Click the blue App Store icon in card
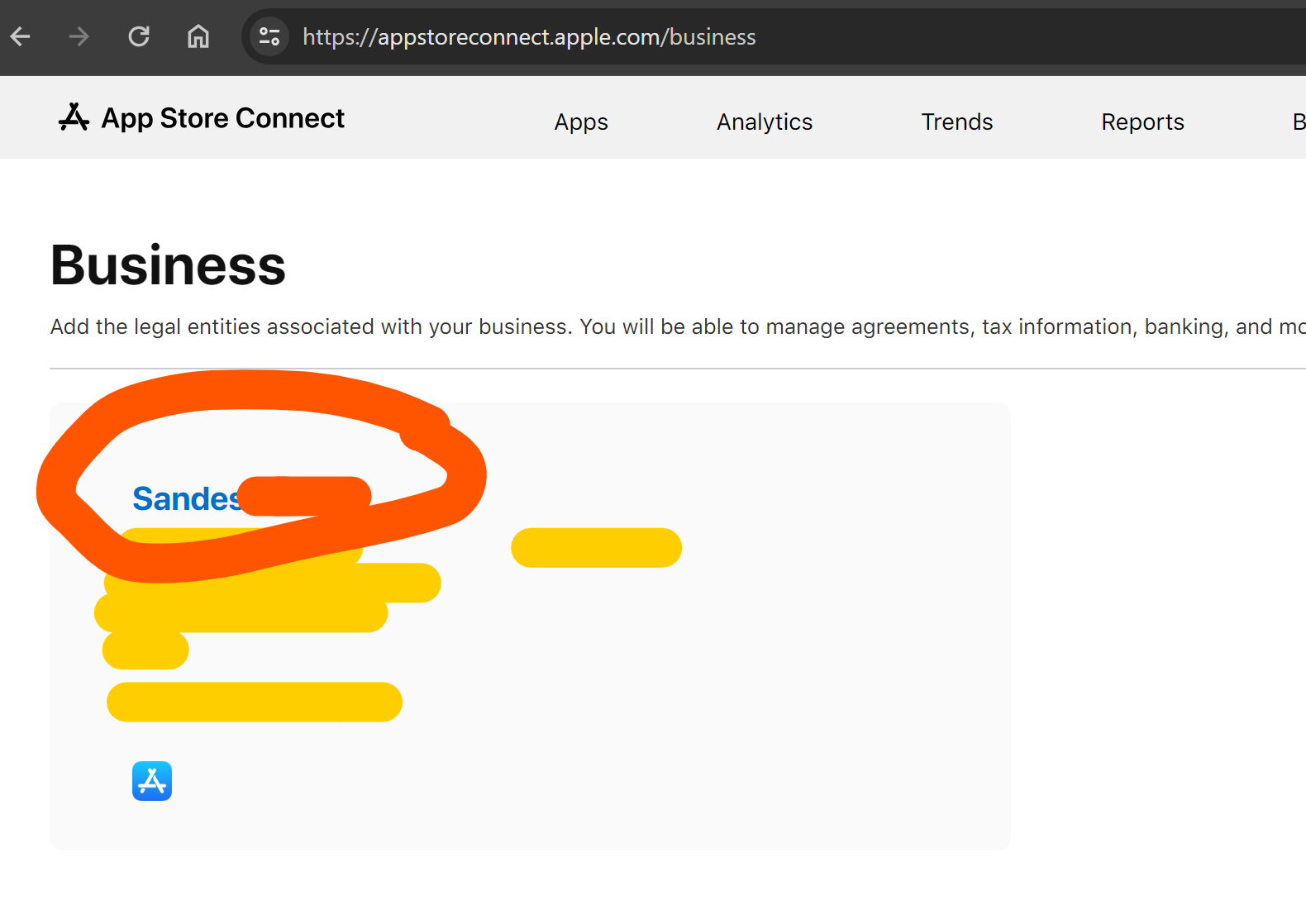This screenshot has width=1306, height=924. [x=152, y=781]
